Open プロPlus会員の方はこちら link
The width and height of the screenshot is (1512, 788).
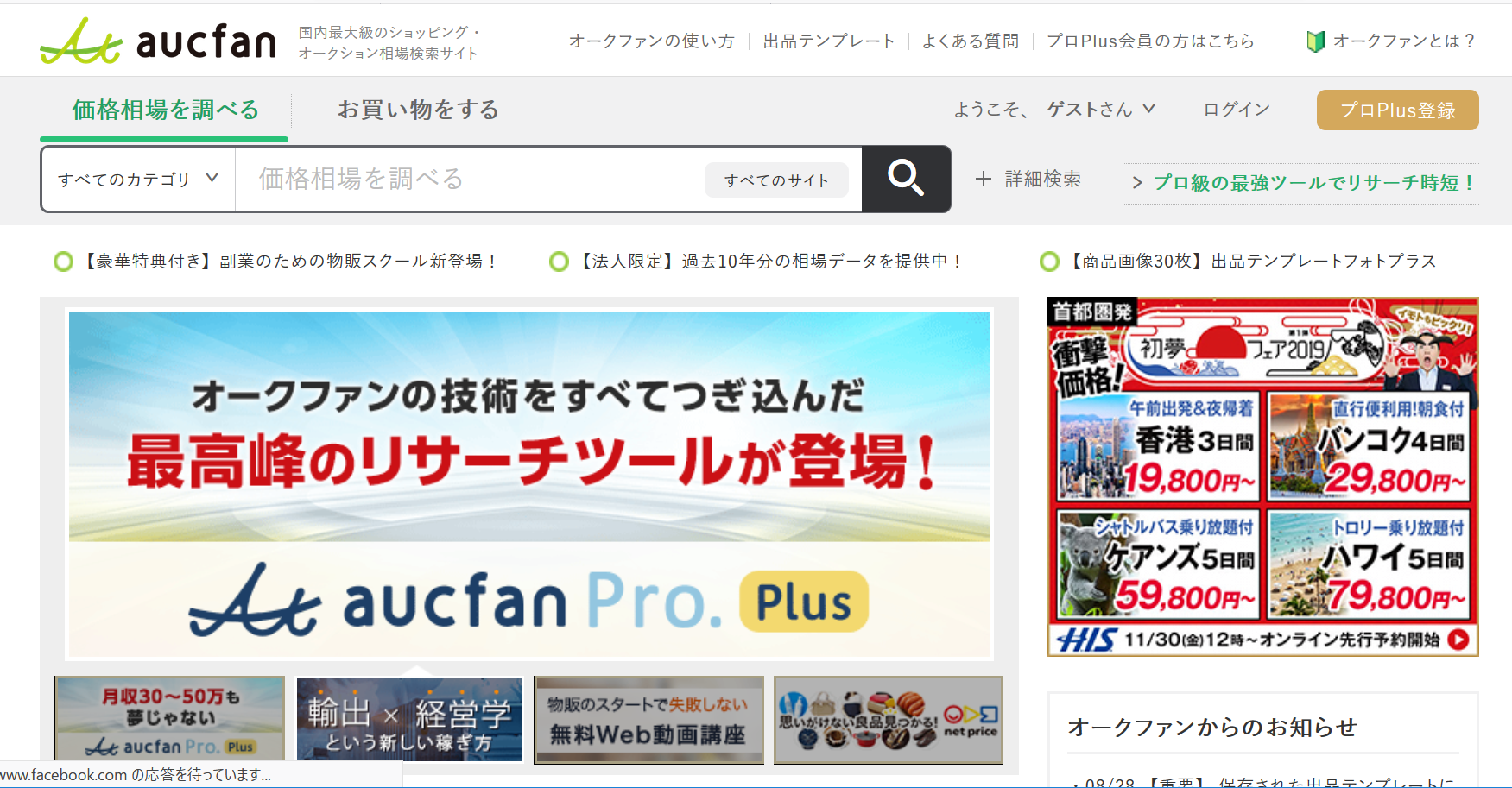pos(1150,41)
